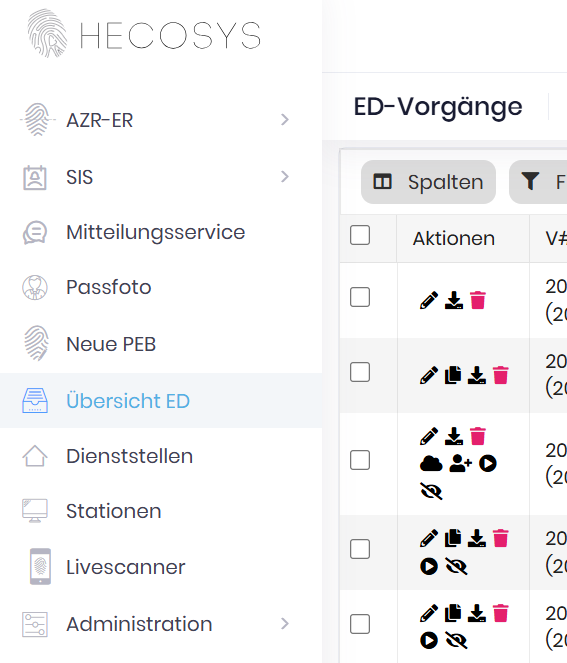Click the copy icon in second row
This screenshot has height=663, width=567.
453,375
